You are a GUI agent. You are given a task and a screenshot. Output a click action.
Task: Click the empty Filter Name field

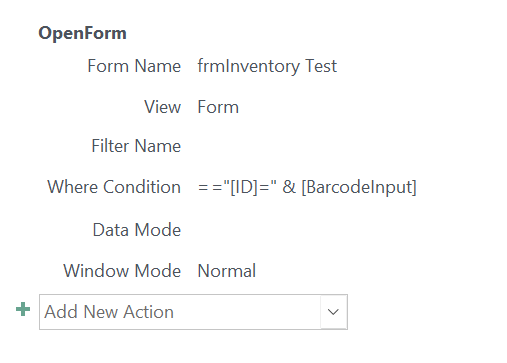point(300,146)
